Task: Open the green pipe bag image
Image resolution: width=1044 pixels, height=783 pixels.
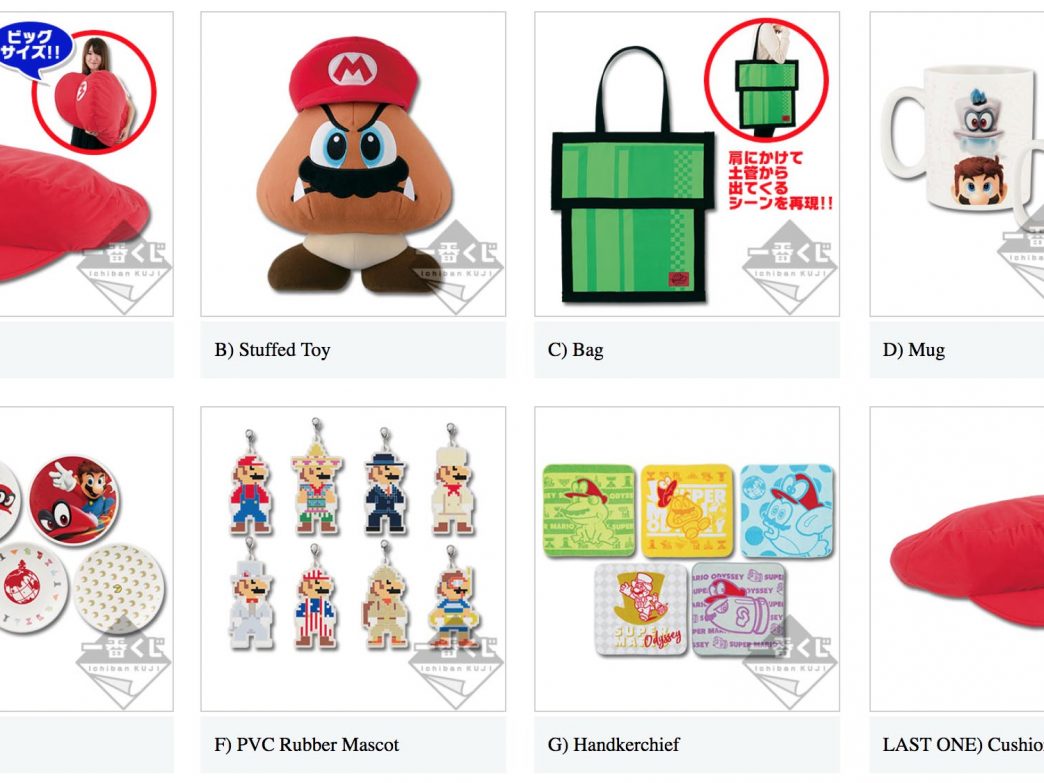Action: 686,164
